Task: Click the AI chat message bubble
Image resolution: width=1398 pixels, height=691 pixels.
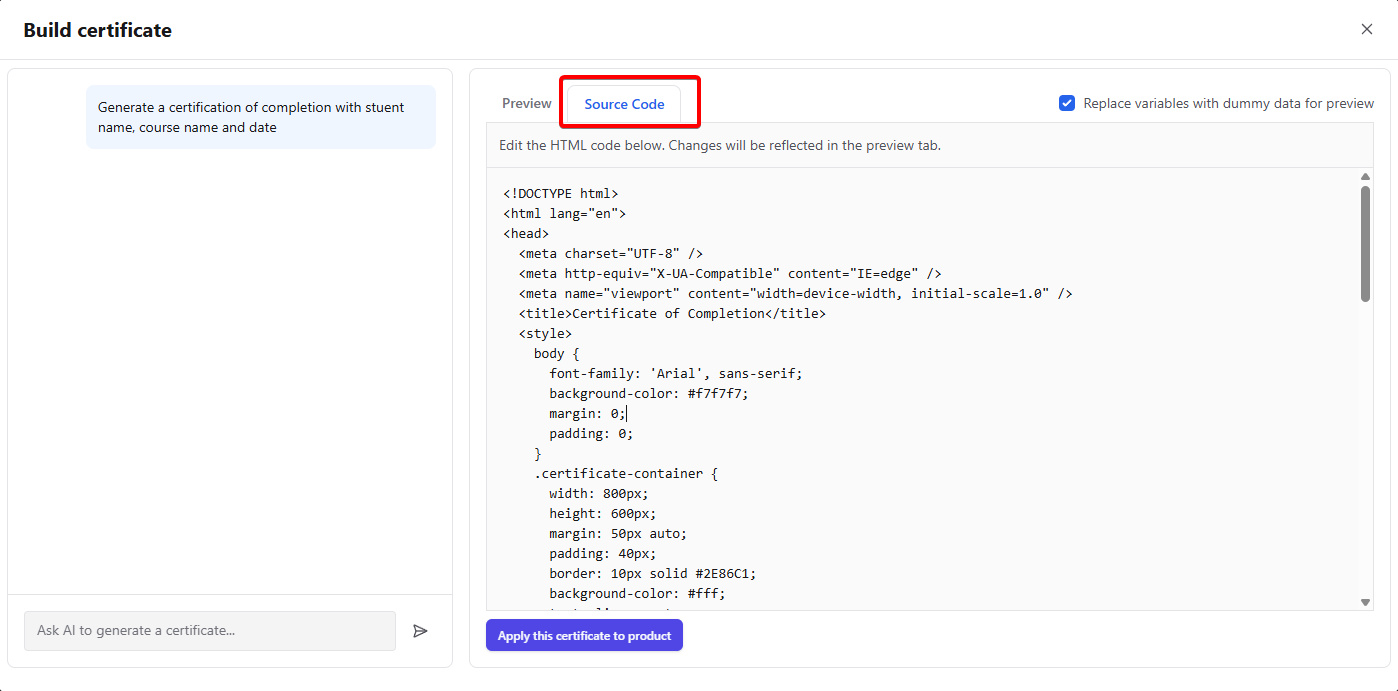Action: pyautogui.click(x=261, y=116)
